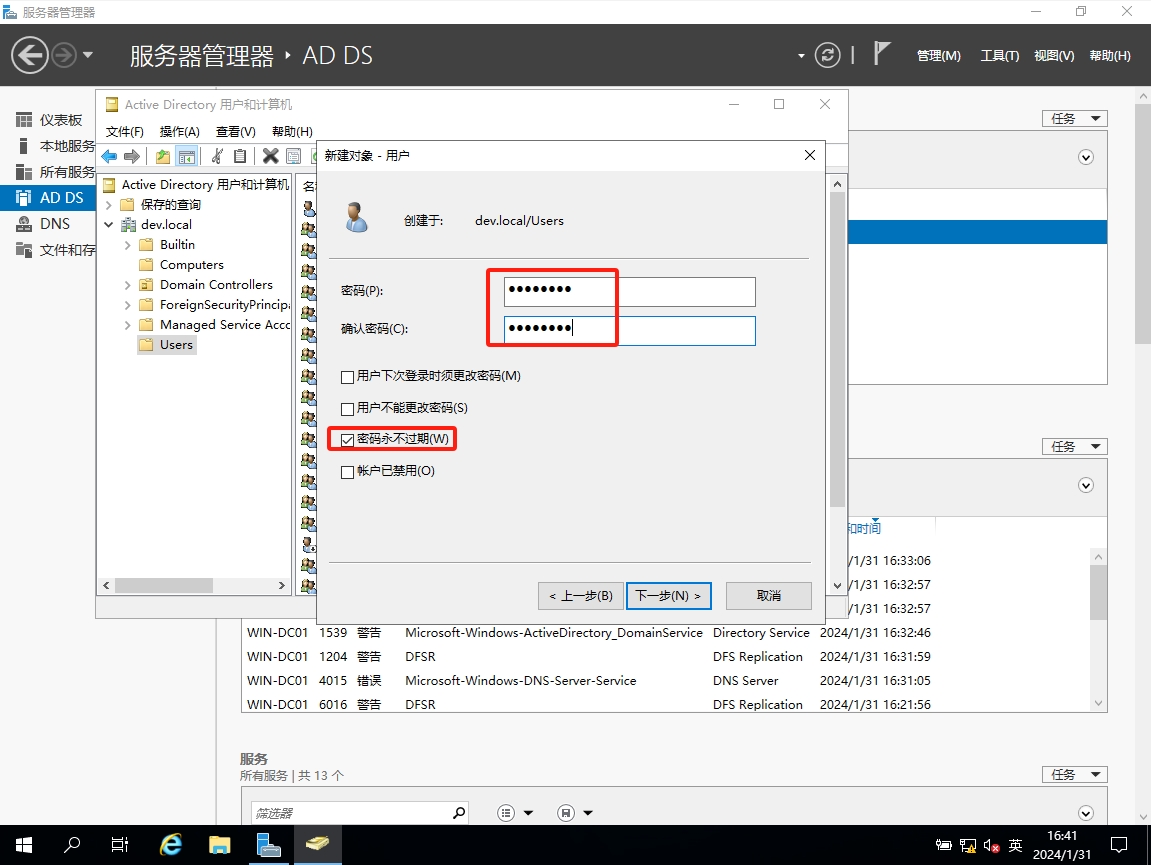The width and height of the screenshot is (1151, 865).
Task: Uncheck the password never expires checkbox
Action: click(348, 440)
